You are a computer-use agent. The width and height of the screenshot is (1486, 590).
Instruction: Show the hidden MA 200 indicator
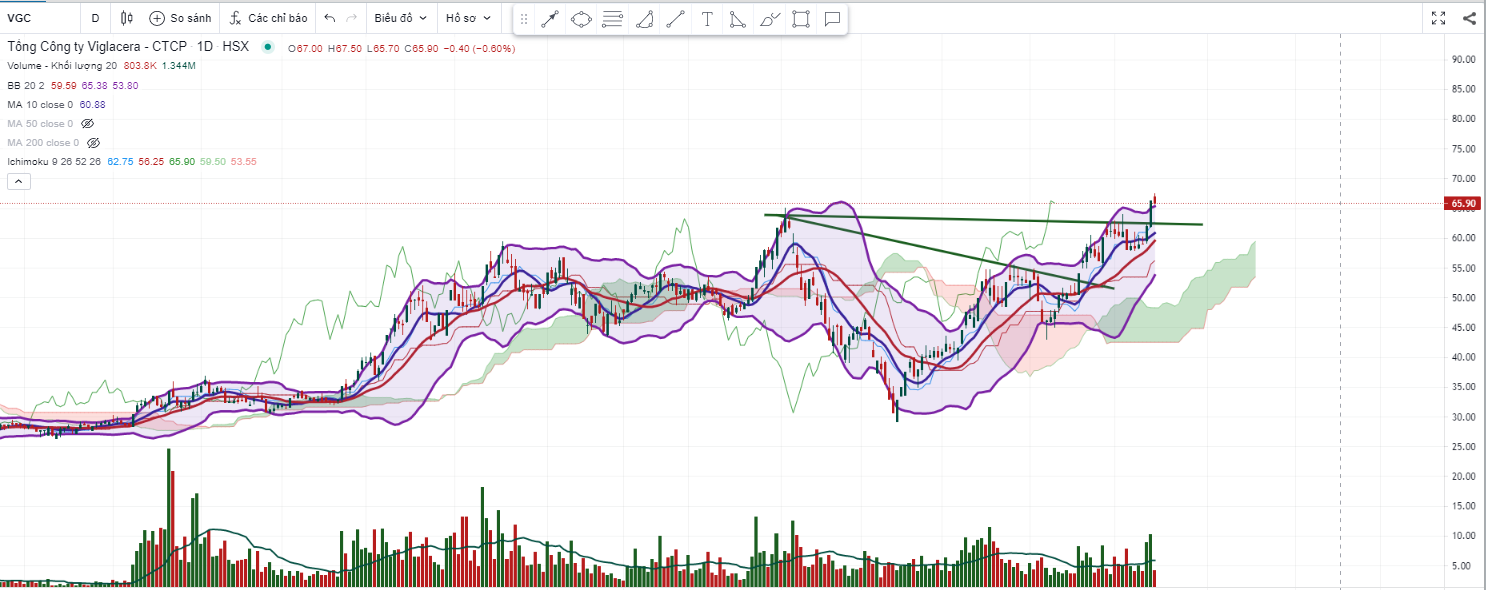point(93,143)
